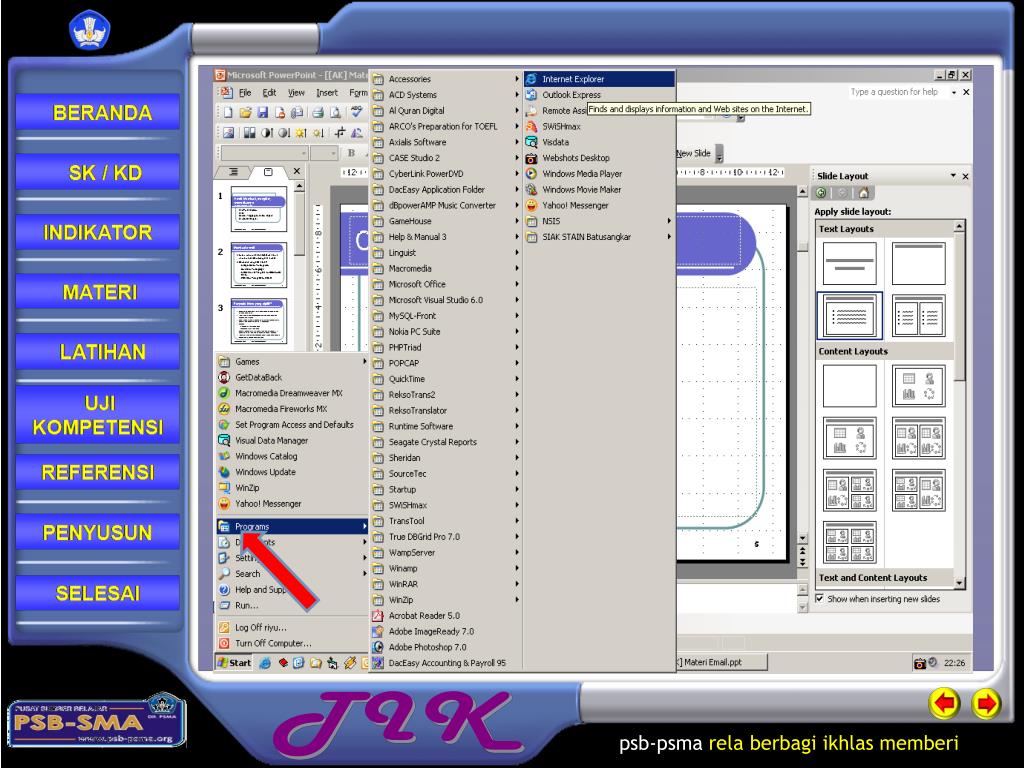This screenshot has width=1024, height=768.
Task: Switch to the Slides tab in slide pane
Action: 268,172
